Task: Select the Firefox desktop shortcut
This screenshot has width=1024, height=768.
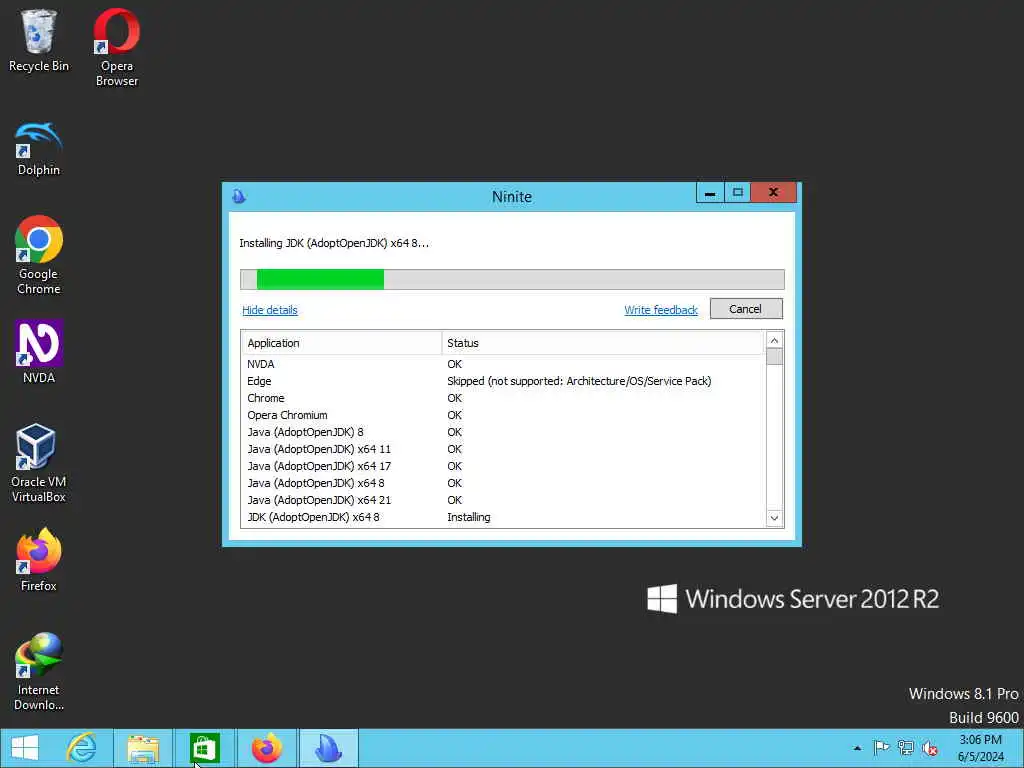Action: pos(39,560)
